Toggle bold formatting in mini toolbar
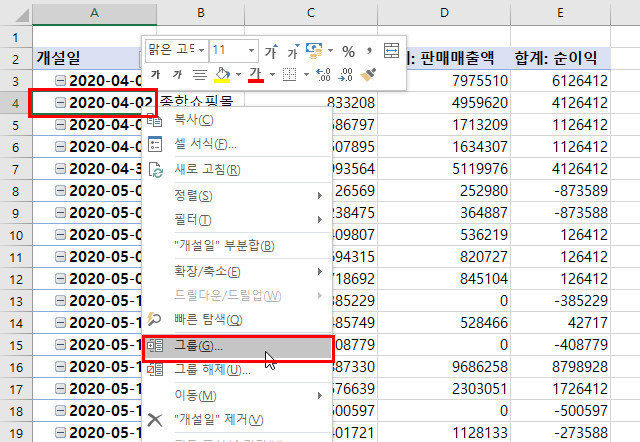Screen dimensions: 640x442 156,74
